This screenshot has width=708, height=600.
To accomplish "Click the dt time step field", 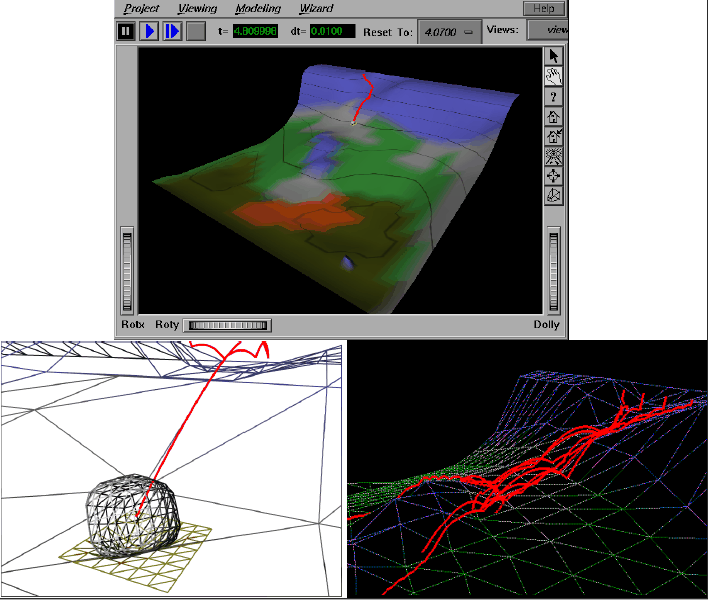I will 330,31.
